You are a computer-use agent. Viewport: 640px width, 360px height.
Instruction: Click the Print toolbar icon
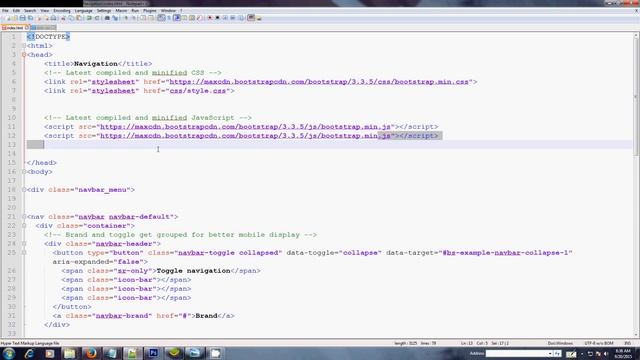tap(53, 18)
